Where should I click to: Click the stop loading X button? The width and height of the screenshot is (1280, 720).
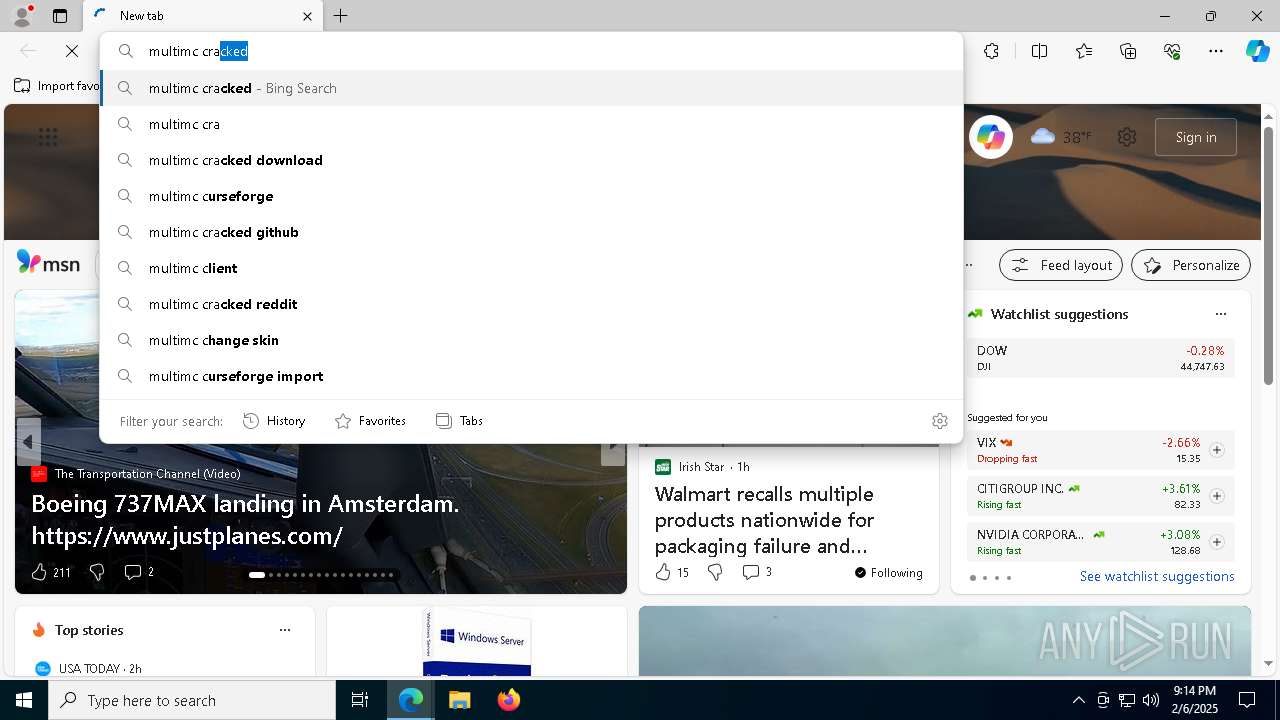tap(72, 51)
